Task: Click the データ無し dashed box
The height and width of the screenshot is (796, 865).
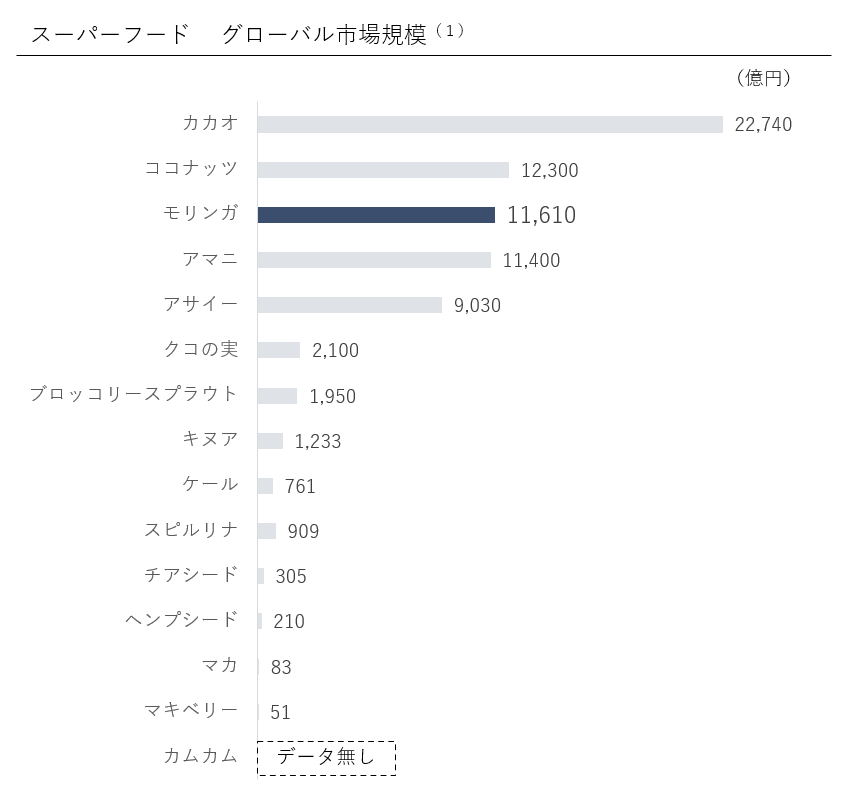Action: pyautogui.click(x=326, y=758)
